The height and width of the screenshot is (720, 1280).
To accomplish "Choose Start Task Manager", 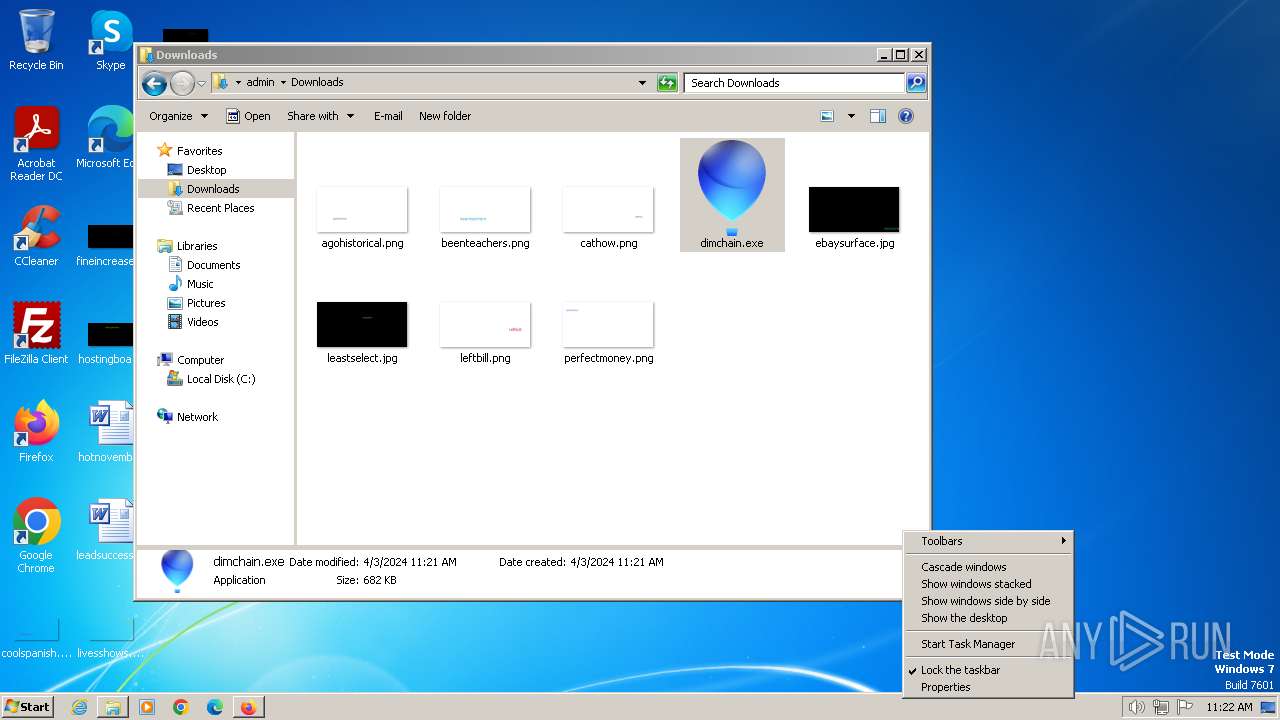I will coord(989,644).
